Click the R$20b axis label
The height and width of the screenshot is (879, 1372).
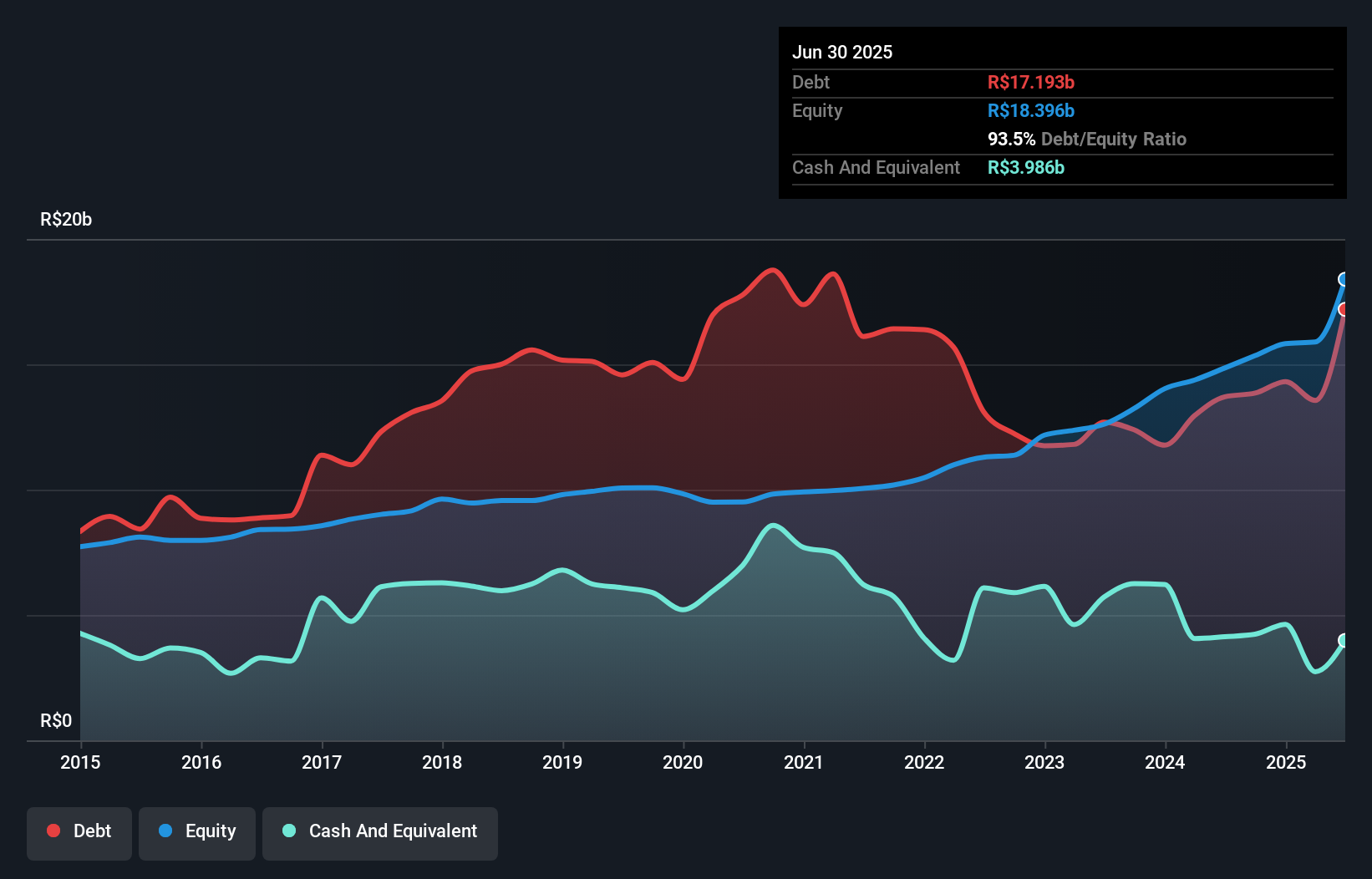65,219
